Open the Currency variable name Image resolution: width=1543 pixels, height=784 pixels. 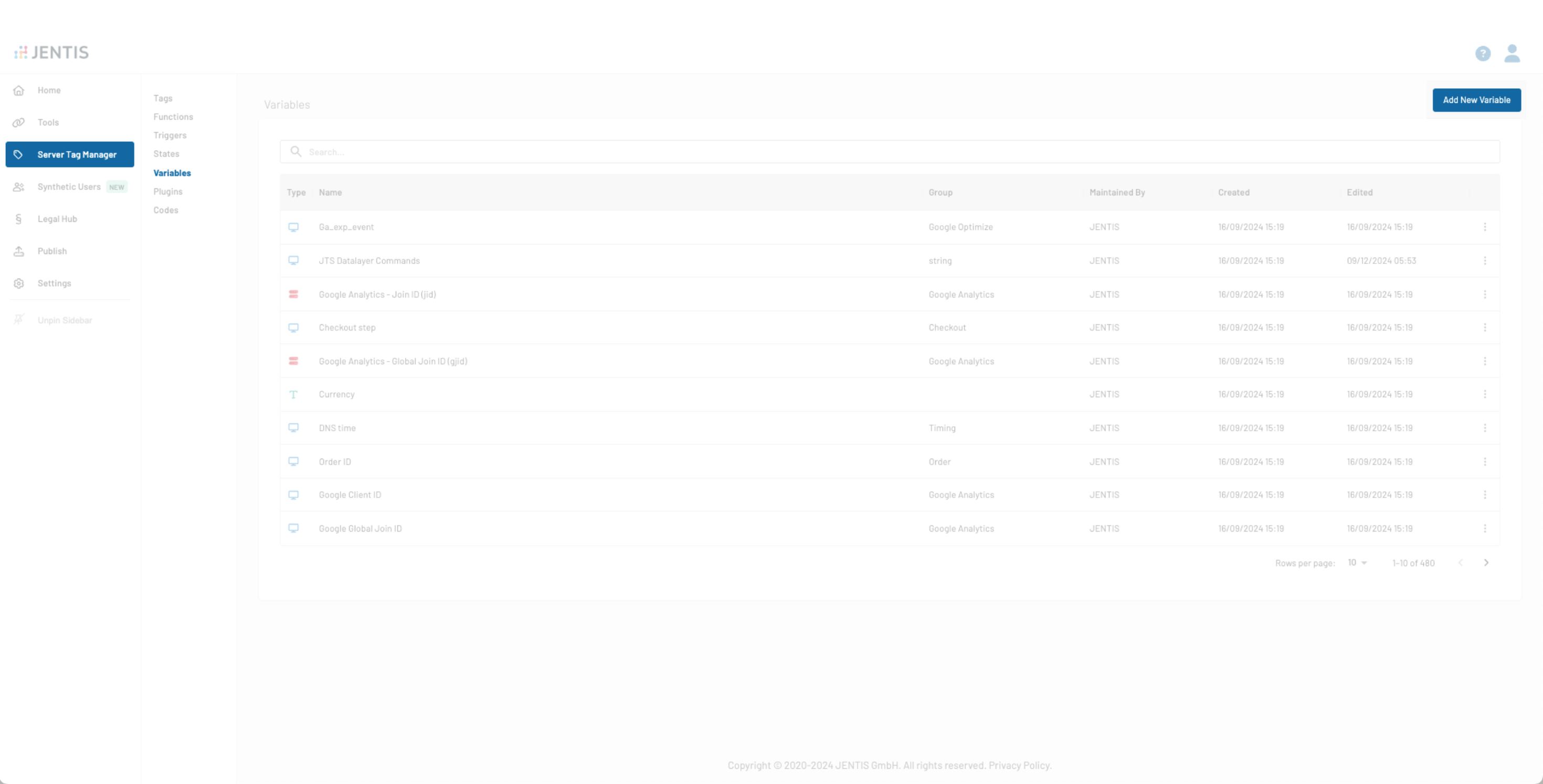(x=336, y=394)
